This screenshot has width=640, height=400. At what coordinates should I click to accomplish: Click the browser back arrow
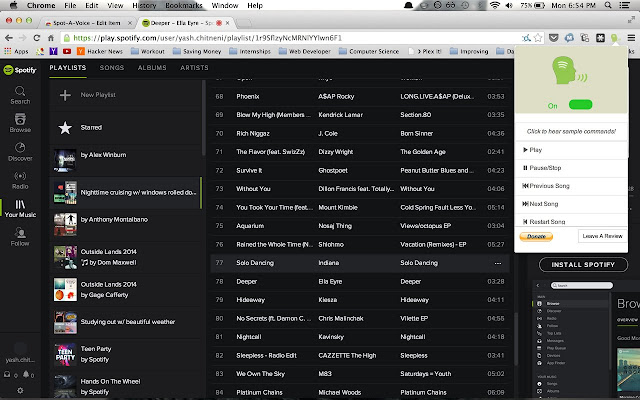point(9,38)
